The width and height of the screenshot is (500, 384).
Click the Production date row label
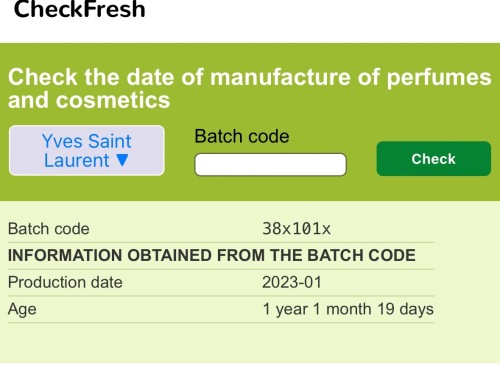65,282
